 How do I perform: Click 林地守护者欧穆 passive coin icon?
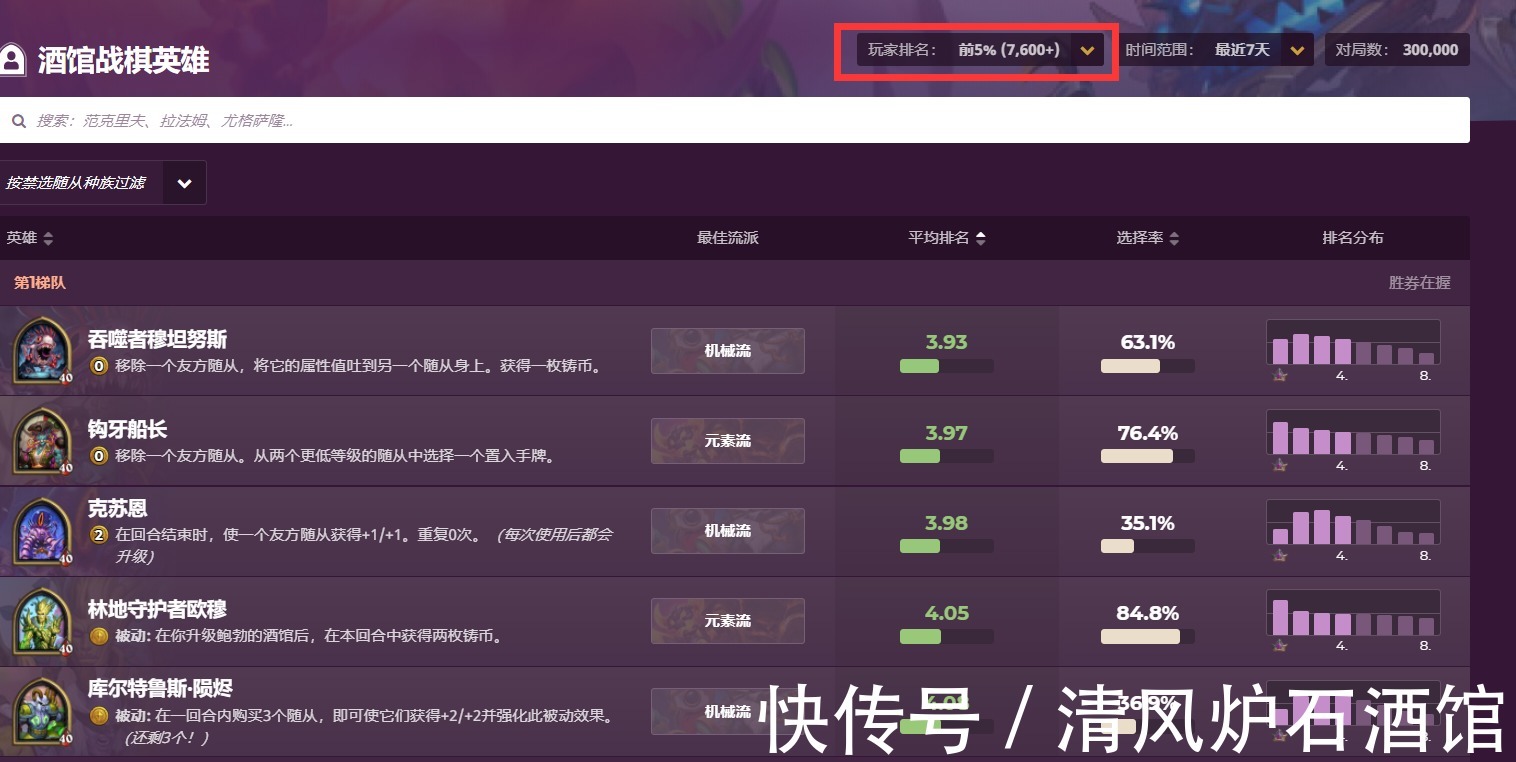click(x=98, y=636)
